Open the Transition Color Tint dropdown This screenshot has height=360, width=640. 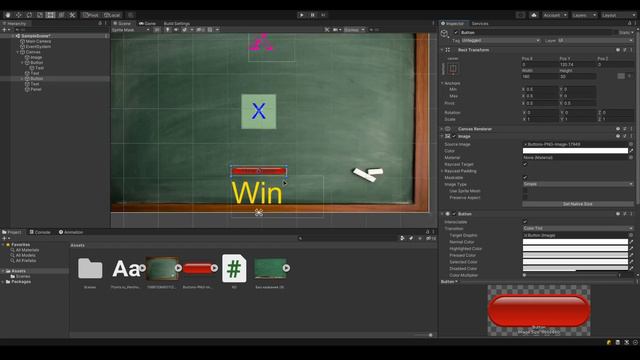[x=578, y=229]
